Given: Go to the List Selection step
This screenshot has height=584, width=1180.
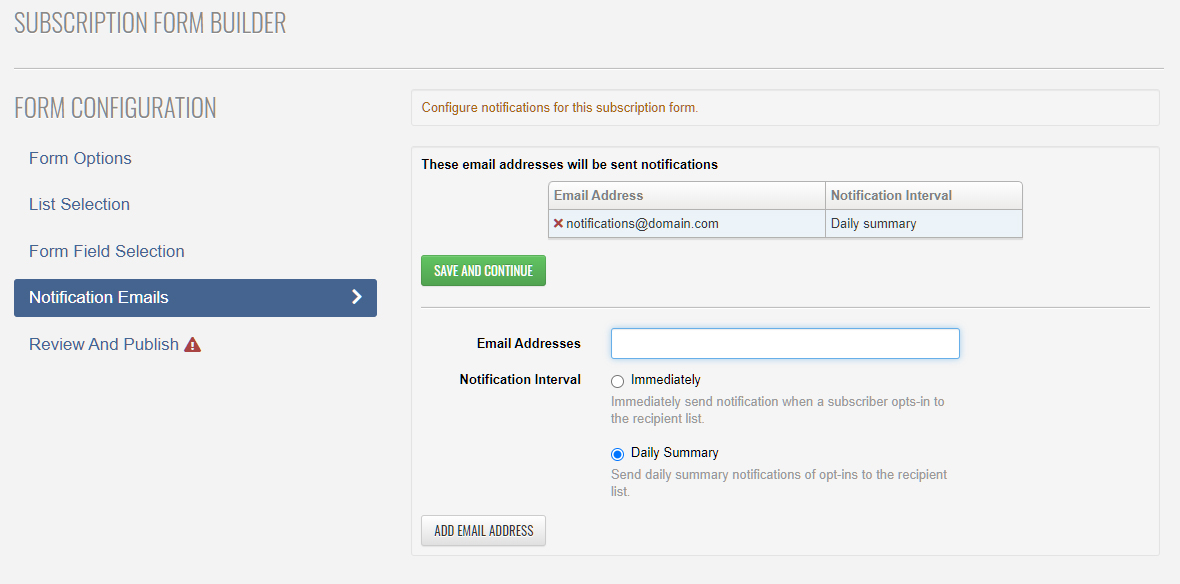Looking at the screenshot, I should (79, 204).
